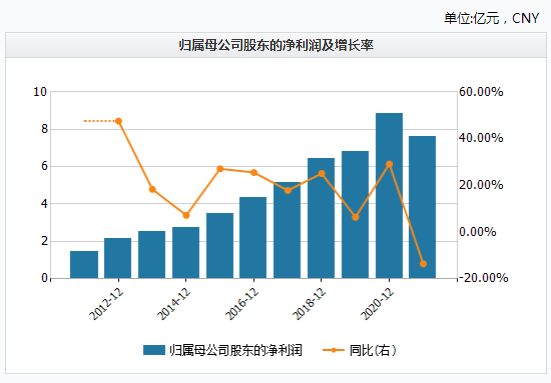Click the last bar after 2020-12
551x383 pixels.
click(422, 207)
